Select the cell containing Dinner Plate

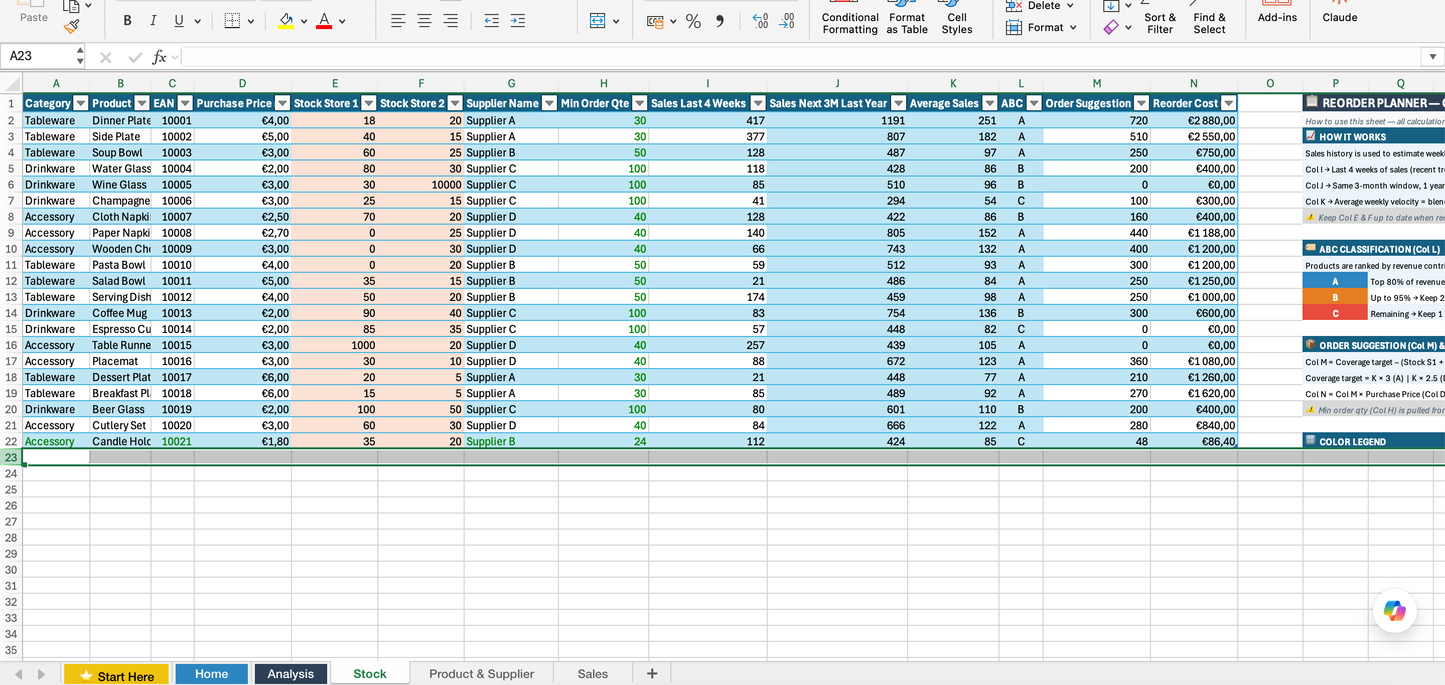(121, 120)
